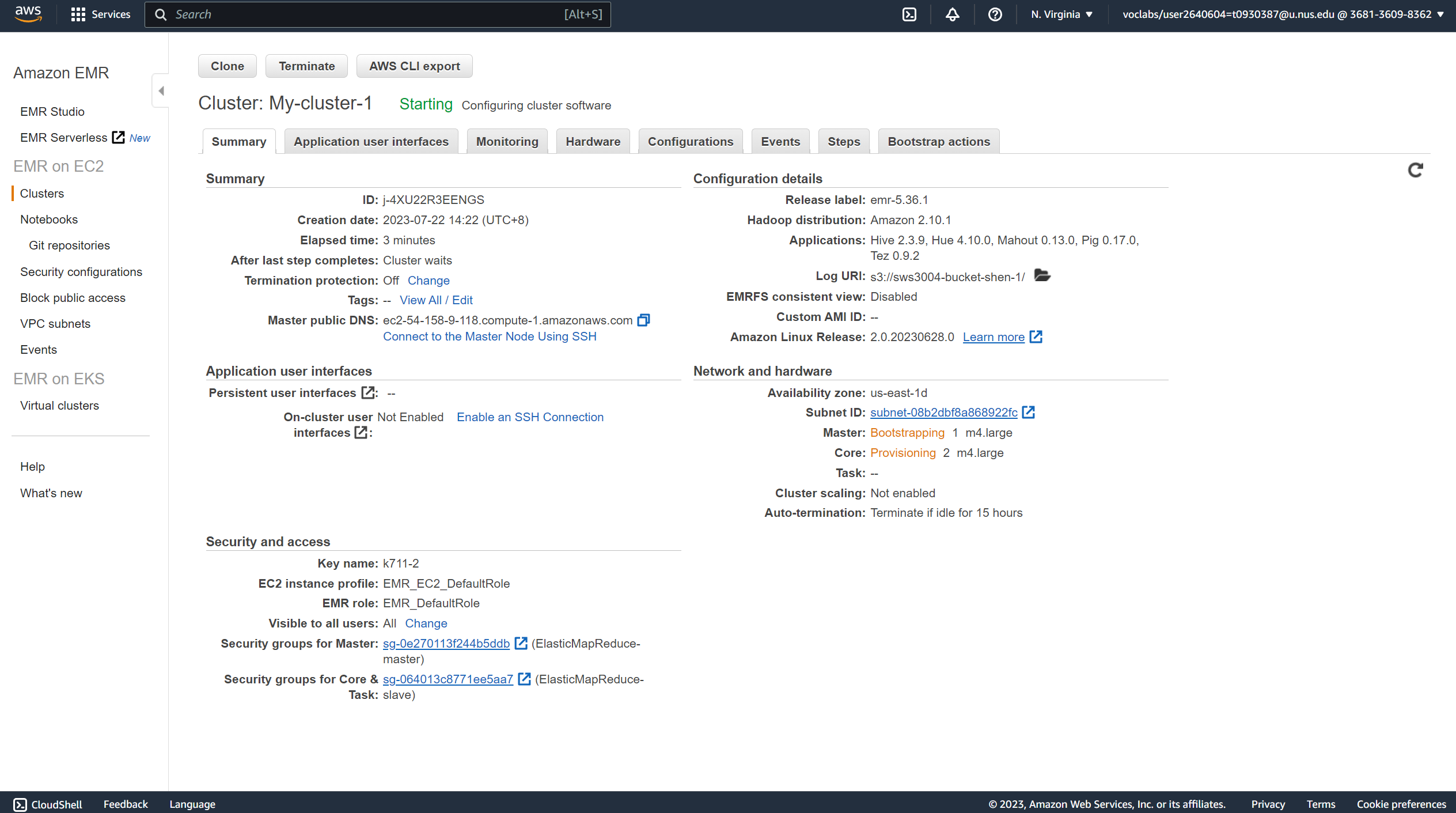This screenshot has width=1456, height=813.
Task: Open the Monitoring tab
Action: (x=507, y=142)
